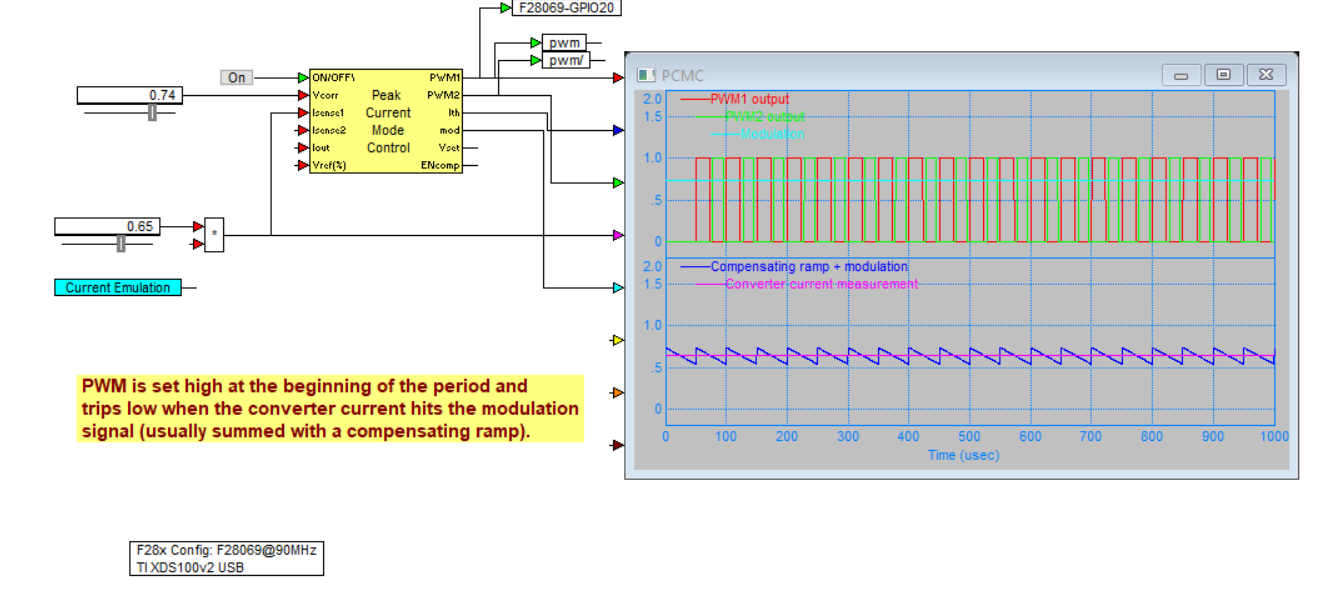1333x605 pixels.
Task: Click the On button block
Action: click(x=236, y=77)
